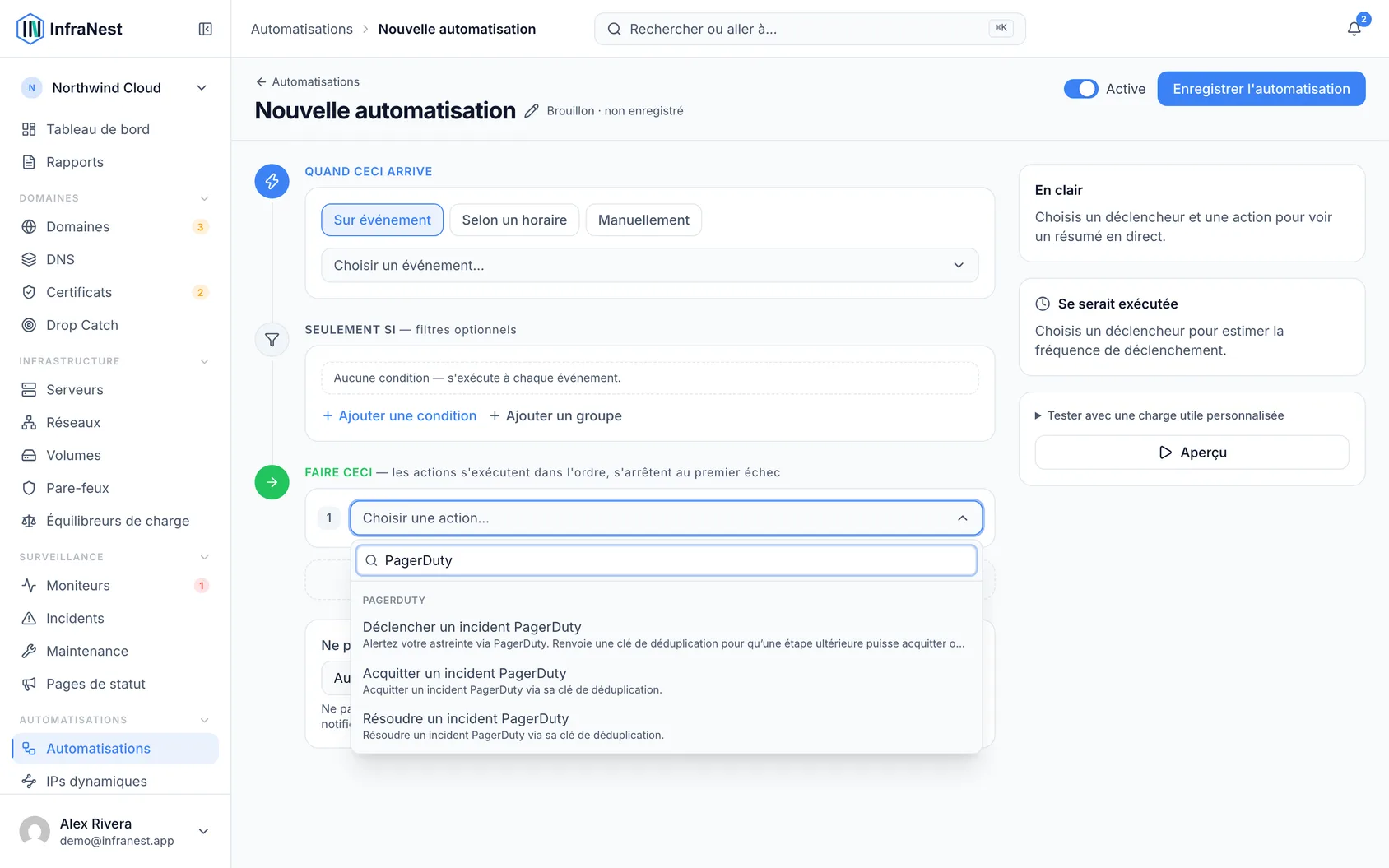
Task: Click the pencil icon to rename the automation
Action: click(532, 111)
